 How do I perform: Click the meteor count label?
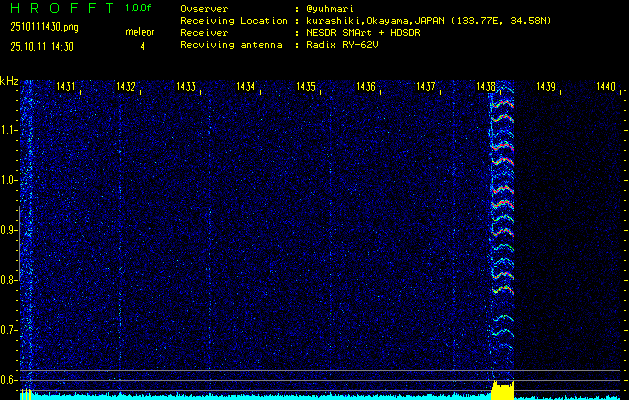(140, 32)
